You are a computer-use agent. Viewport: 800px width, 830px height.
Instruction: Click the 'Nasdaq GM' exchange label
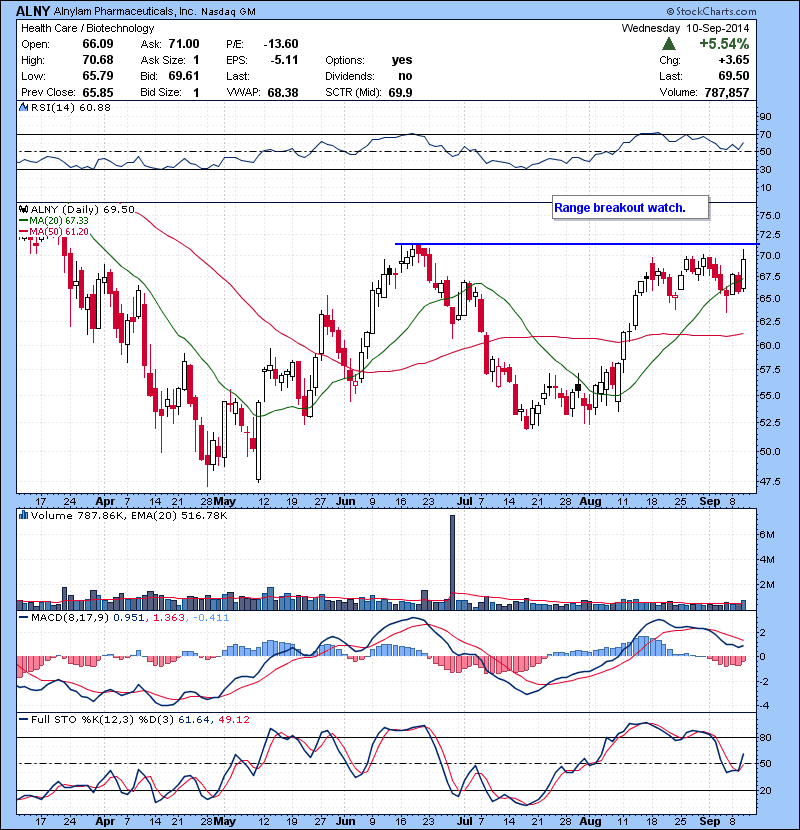(x=229, y=12)
